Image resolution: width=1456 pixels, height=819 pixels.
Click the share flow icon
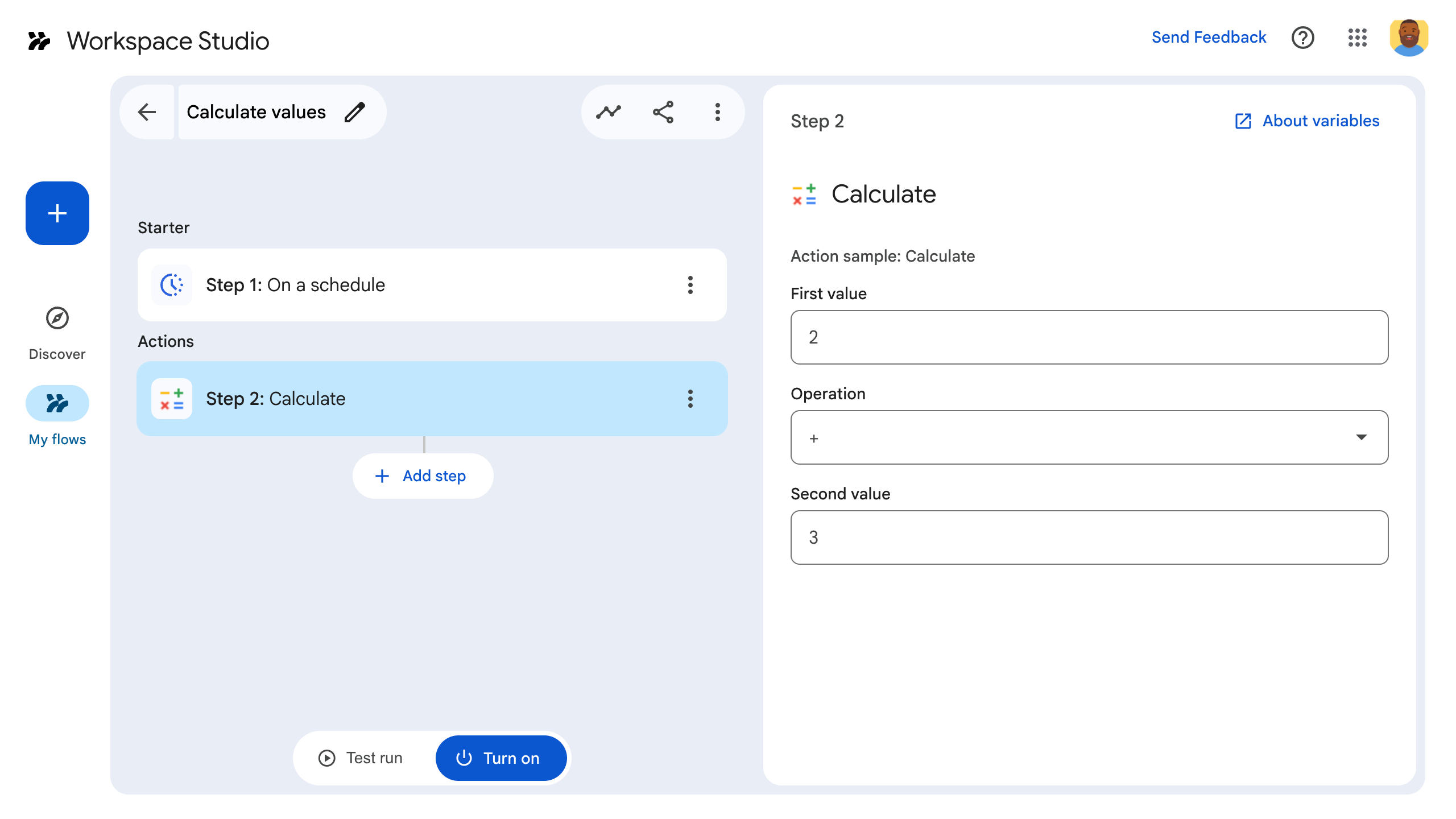tap(663, 112)
